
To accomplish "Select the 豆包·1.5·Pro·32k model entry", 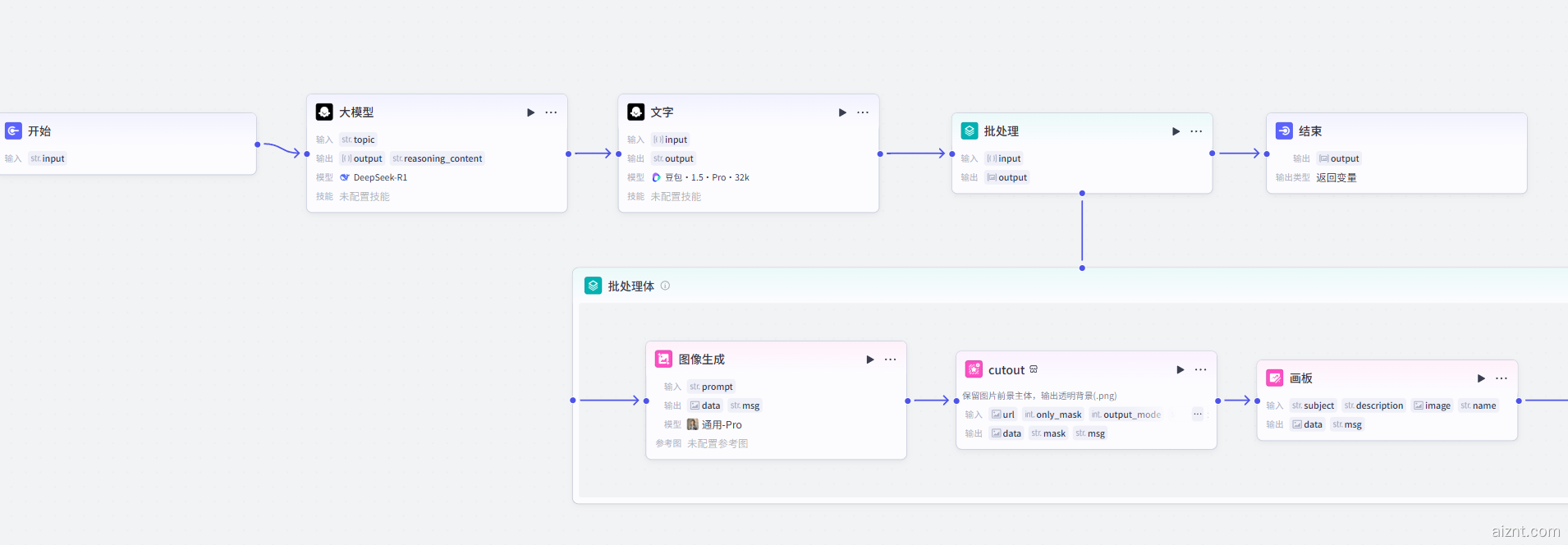I will 700,177.
